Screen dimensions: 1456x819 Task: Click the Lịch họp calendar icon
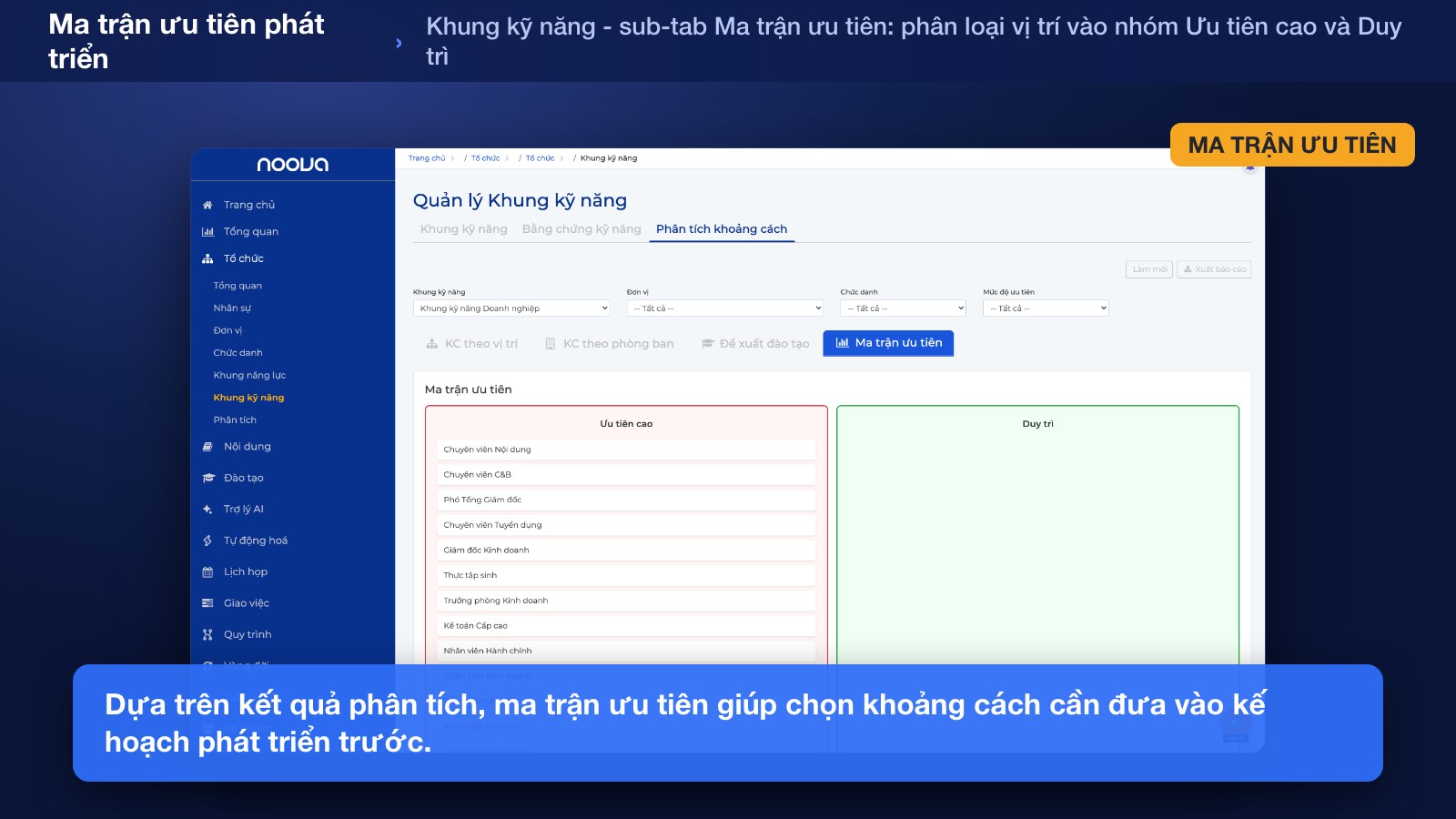[207, 572]
